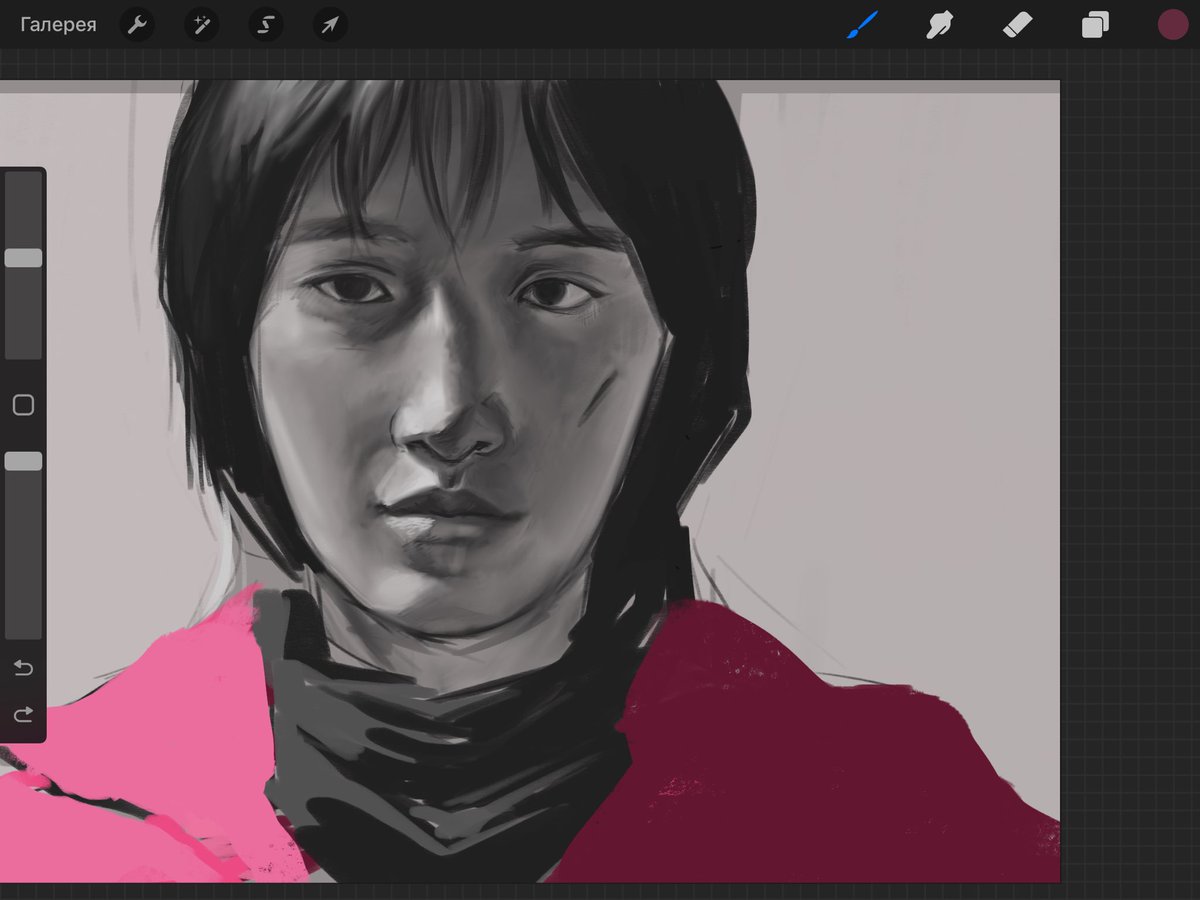Open the color picker swatch
The height and width of the screenshot is (900, 1200).
1172,25
